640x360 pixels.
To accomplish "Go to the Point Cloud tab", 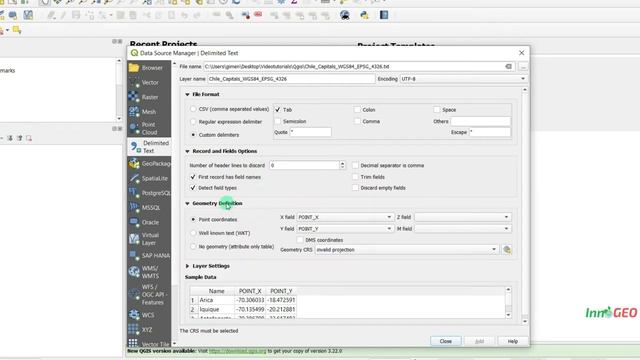I will (x=149, y=128).
